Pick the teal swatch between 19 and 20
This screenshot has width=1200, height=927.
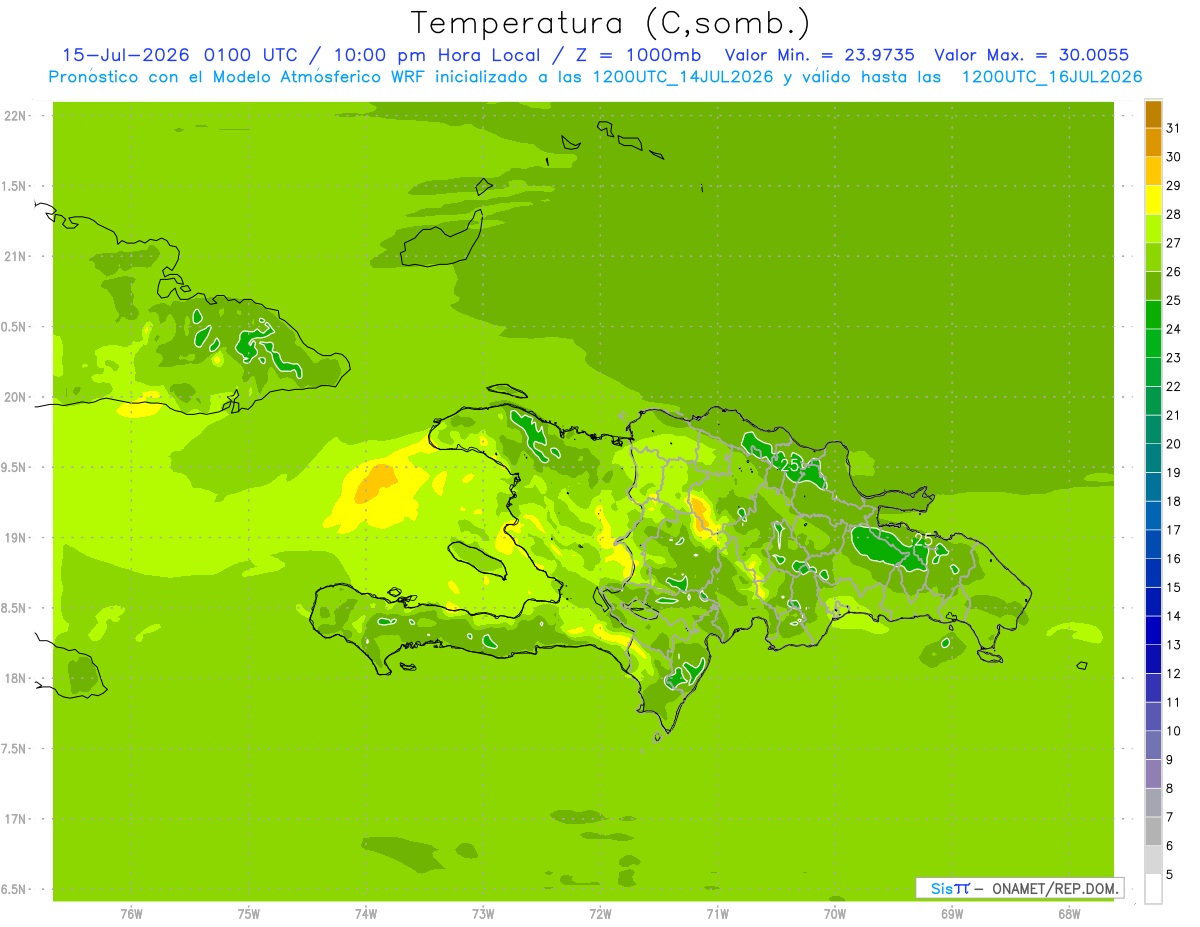(x=1153, y=458)
